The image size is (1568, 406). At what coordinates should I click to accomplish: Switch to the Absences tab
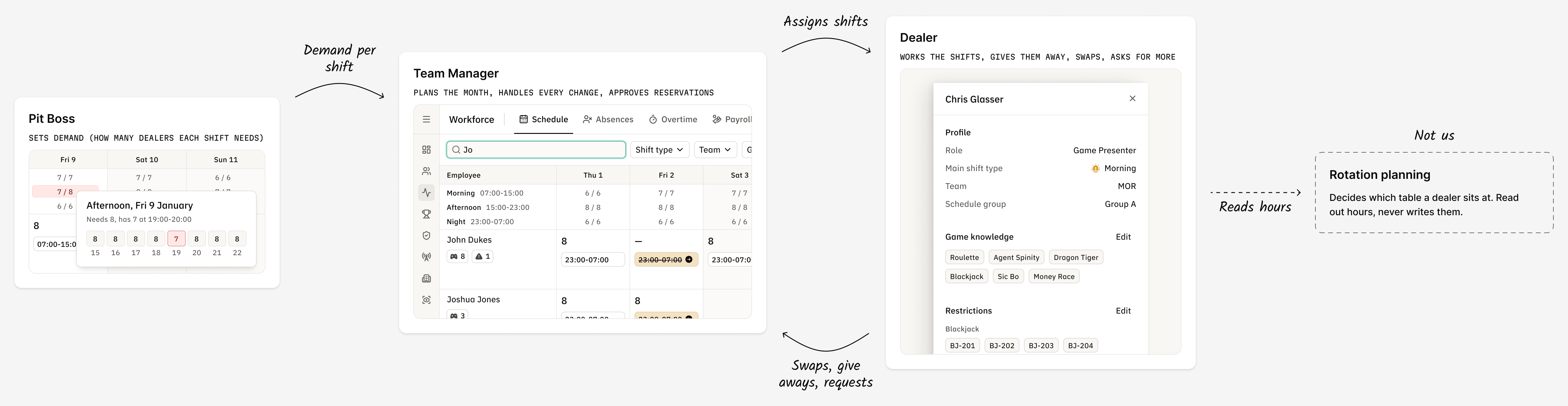[607, 119]
